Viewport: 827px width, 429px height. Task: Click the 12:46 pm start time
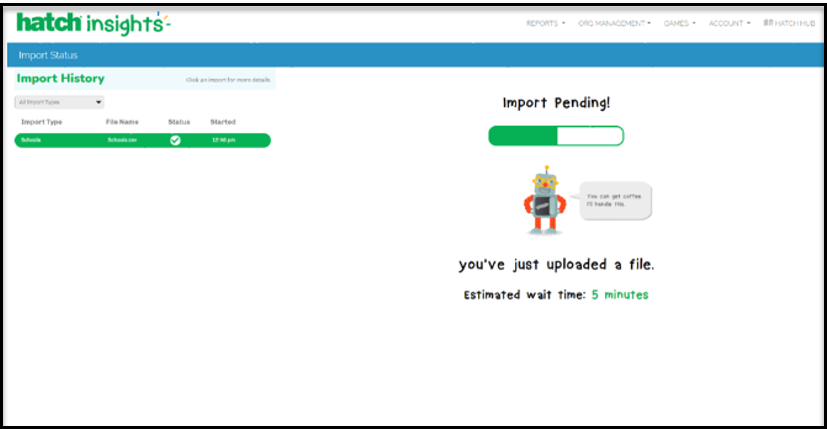(222, 140)
